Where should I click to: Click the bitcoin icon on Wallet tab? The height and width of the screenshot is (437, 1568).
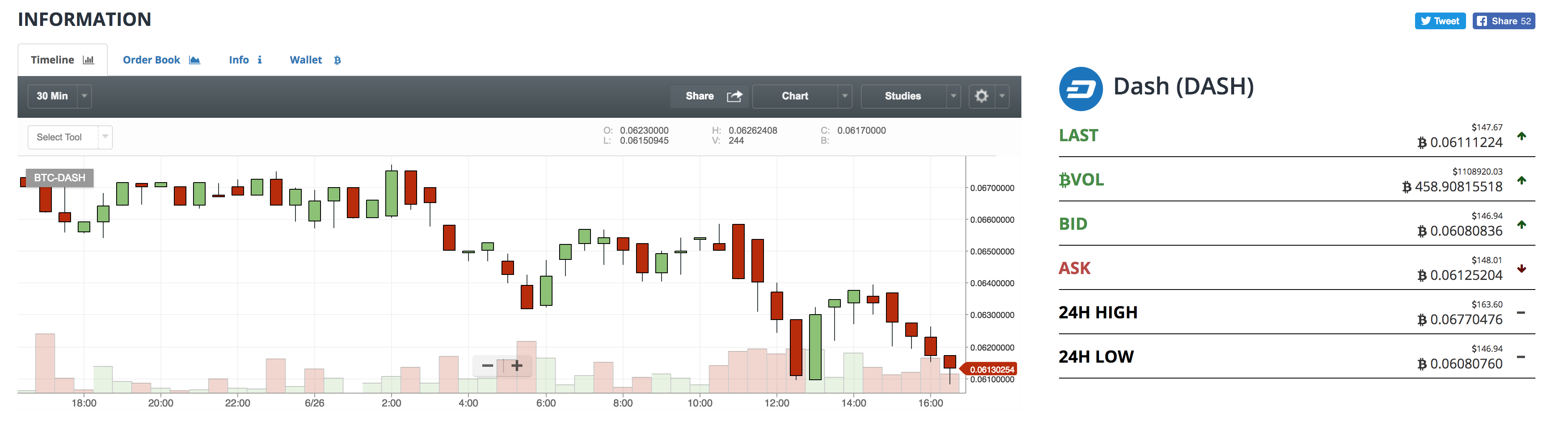pyautogui.click(x=337, y=60)
